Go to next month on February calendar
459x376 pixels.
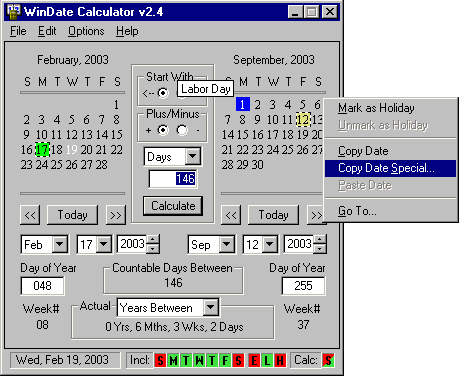(116, 215)
